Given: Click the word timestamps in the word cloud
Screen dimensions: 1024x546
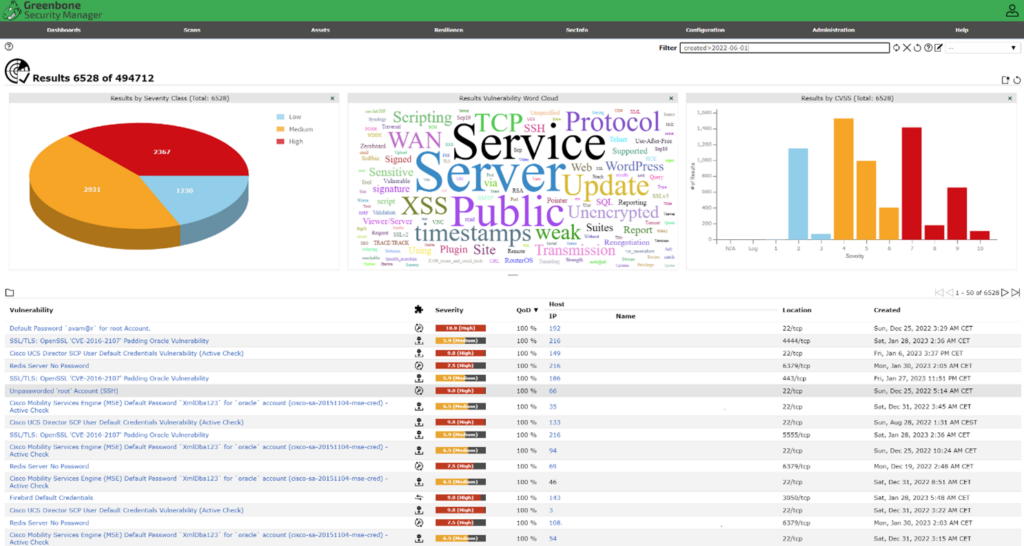Looking at the screenshot, I should click(473, 233).
